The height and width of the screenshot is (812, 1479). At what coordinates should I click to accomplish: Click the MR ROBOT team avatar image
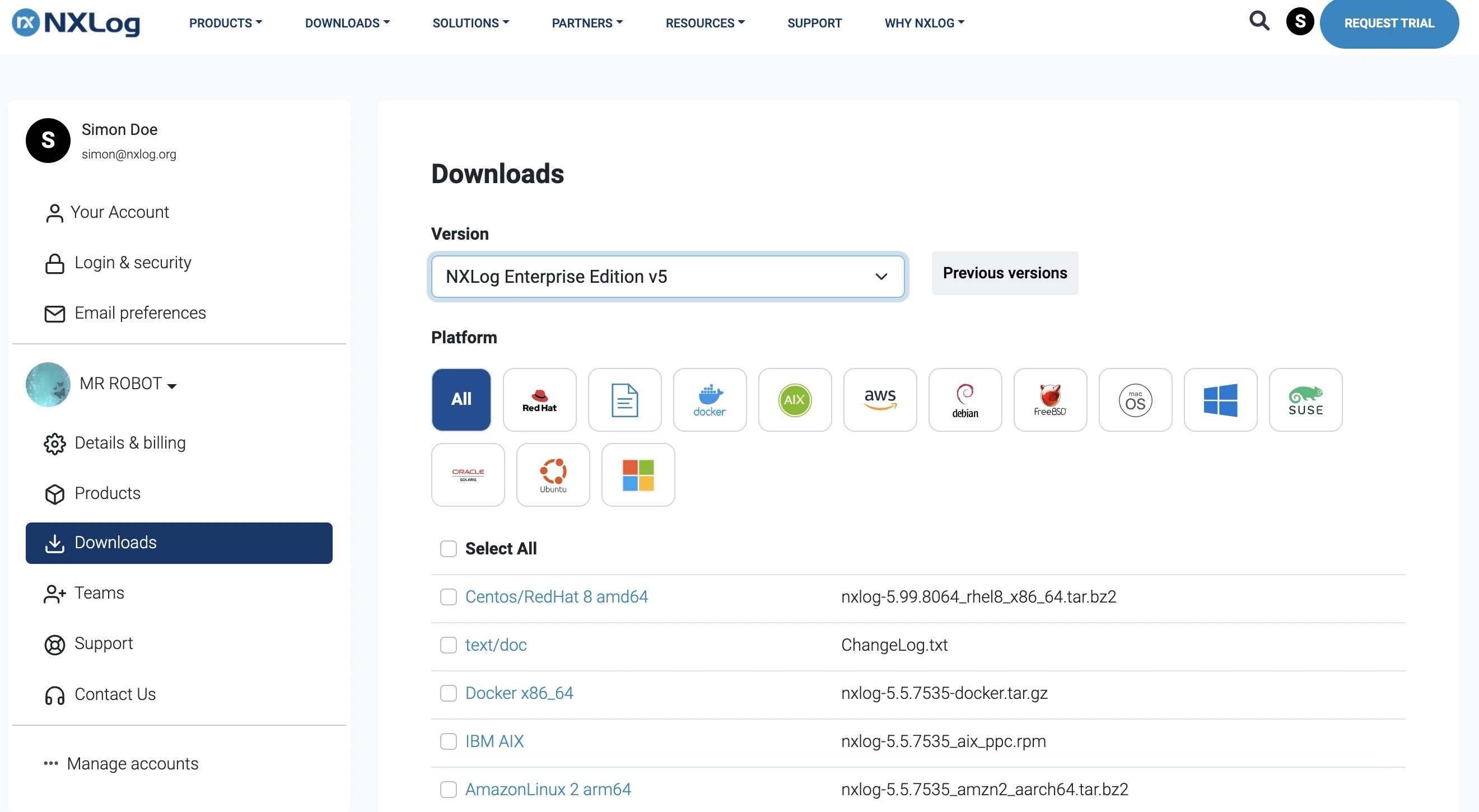(48, 384)
